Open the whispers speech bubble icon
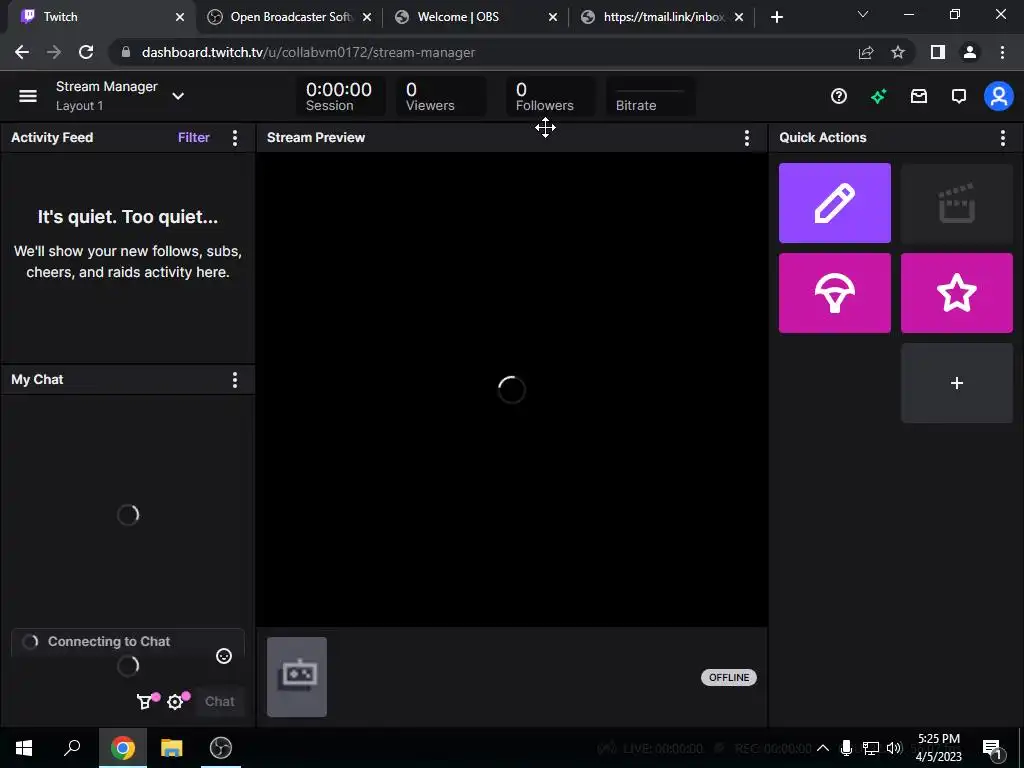 [x=959, y=97]
